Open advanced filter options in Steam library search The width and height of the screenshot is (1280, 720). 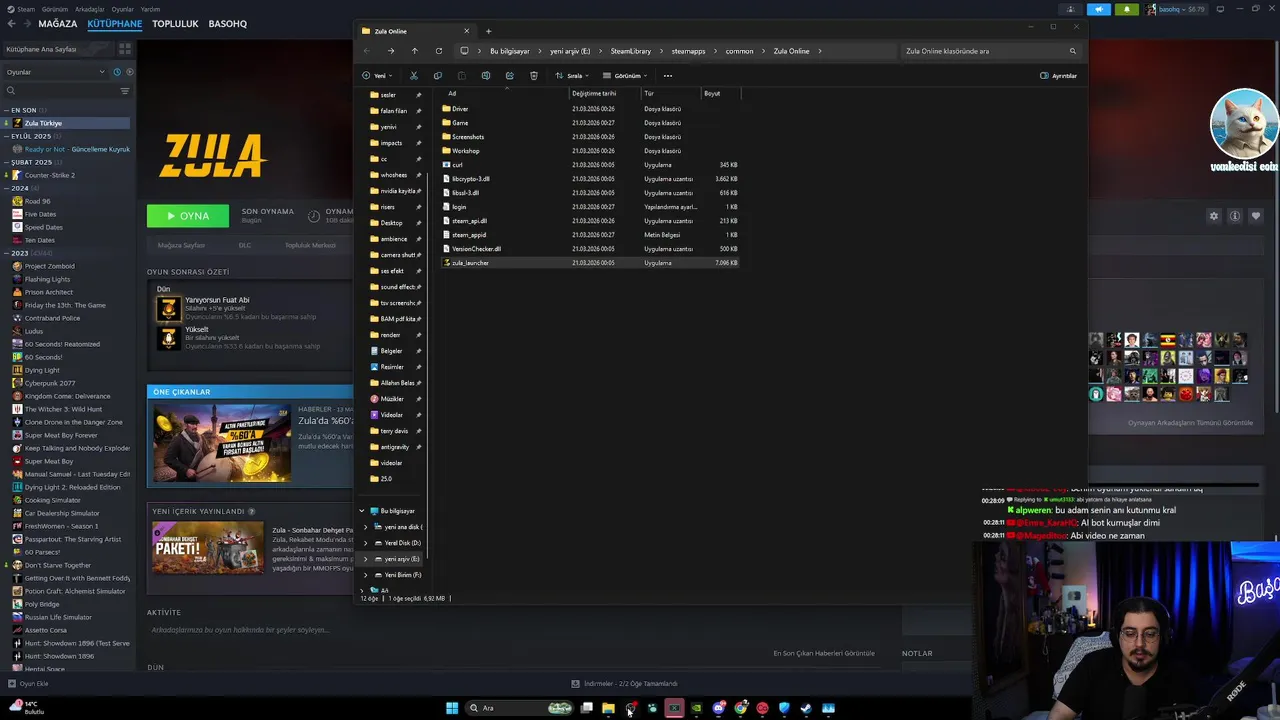124,90
